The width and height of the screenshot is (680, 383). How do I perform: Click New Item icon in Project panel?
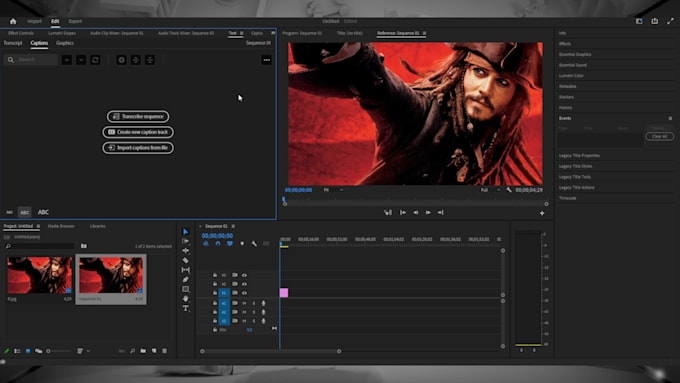pyautogui.click(x=154, y=351)
